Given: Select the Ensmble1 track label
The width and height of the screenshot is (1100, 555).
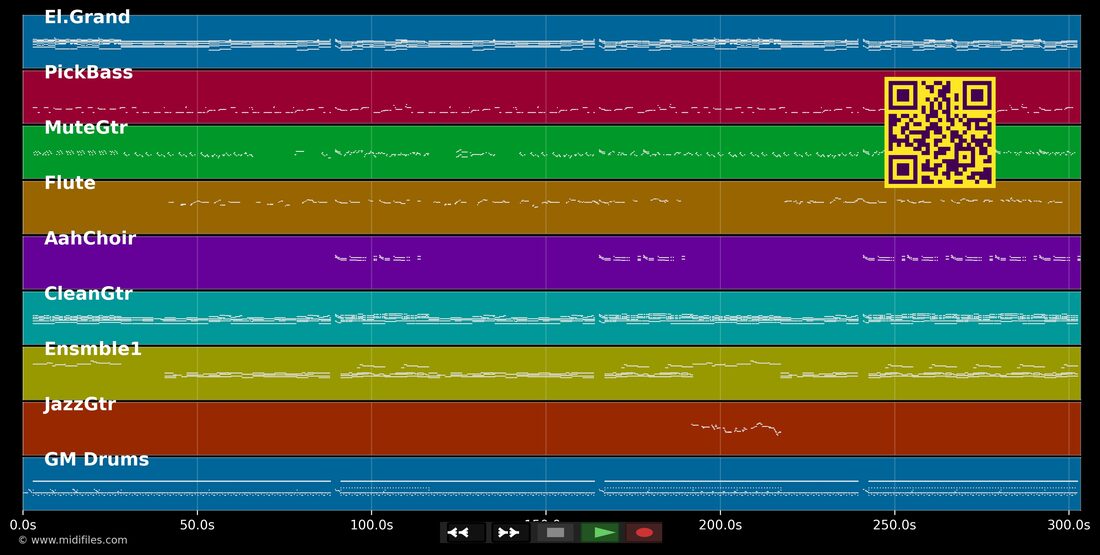Looking at the screenshot, I should point(93,349).
